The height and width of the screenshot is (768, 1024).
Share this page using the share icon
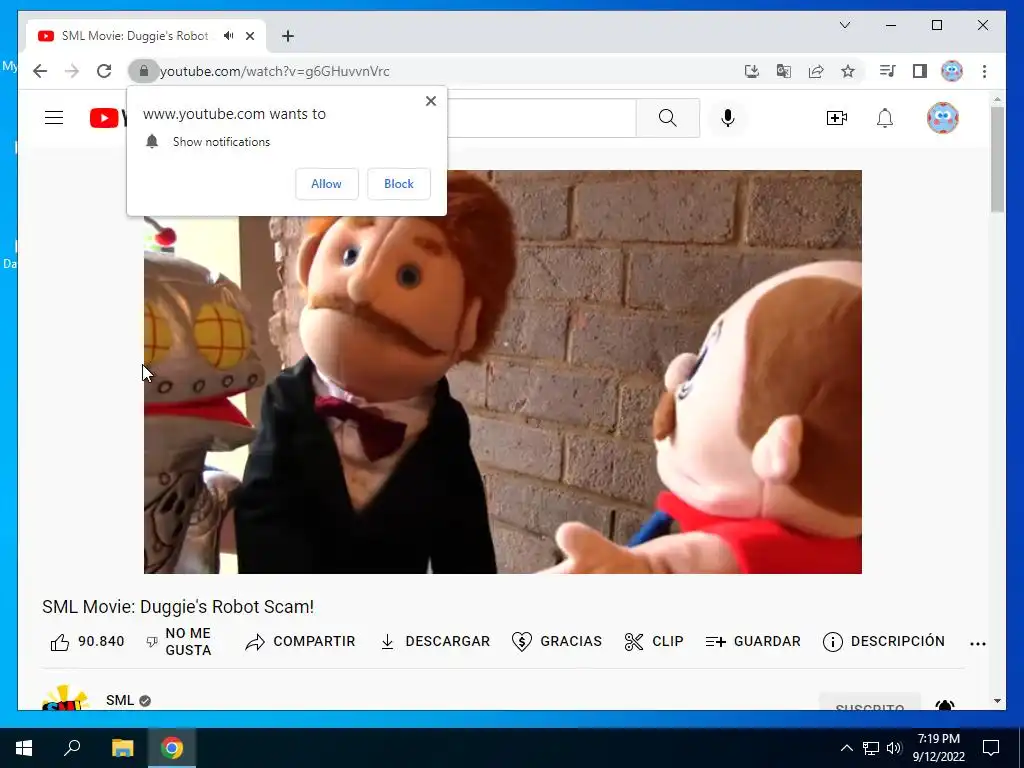[x=816, y=71]
